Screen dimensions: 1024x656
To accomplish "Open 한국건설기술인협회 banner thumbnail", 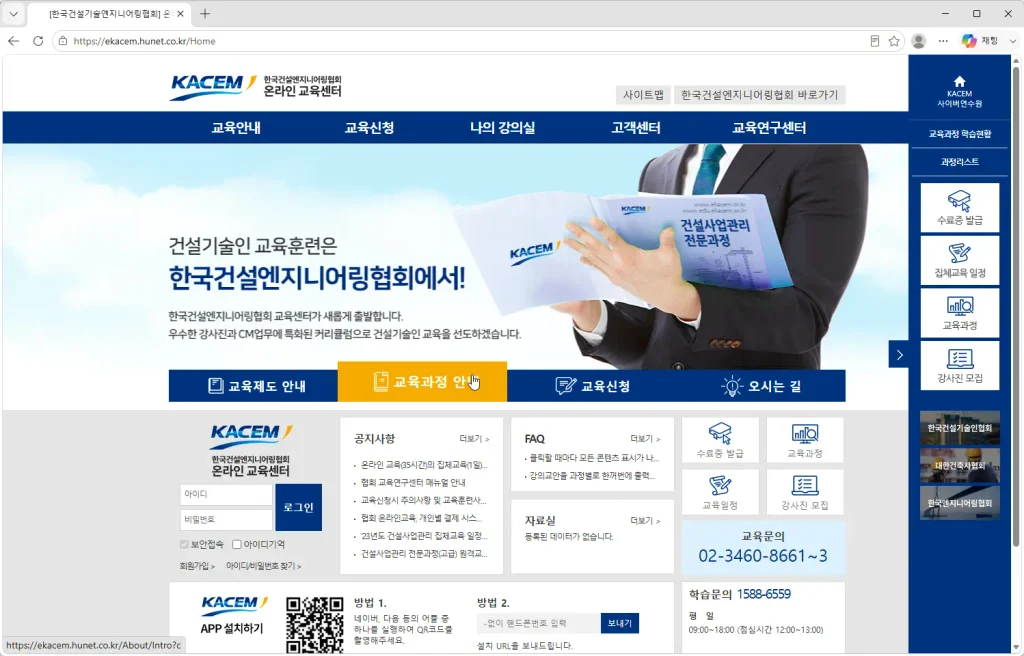I will point(959,428).
